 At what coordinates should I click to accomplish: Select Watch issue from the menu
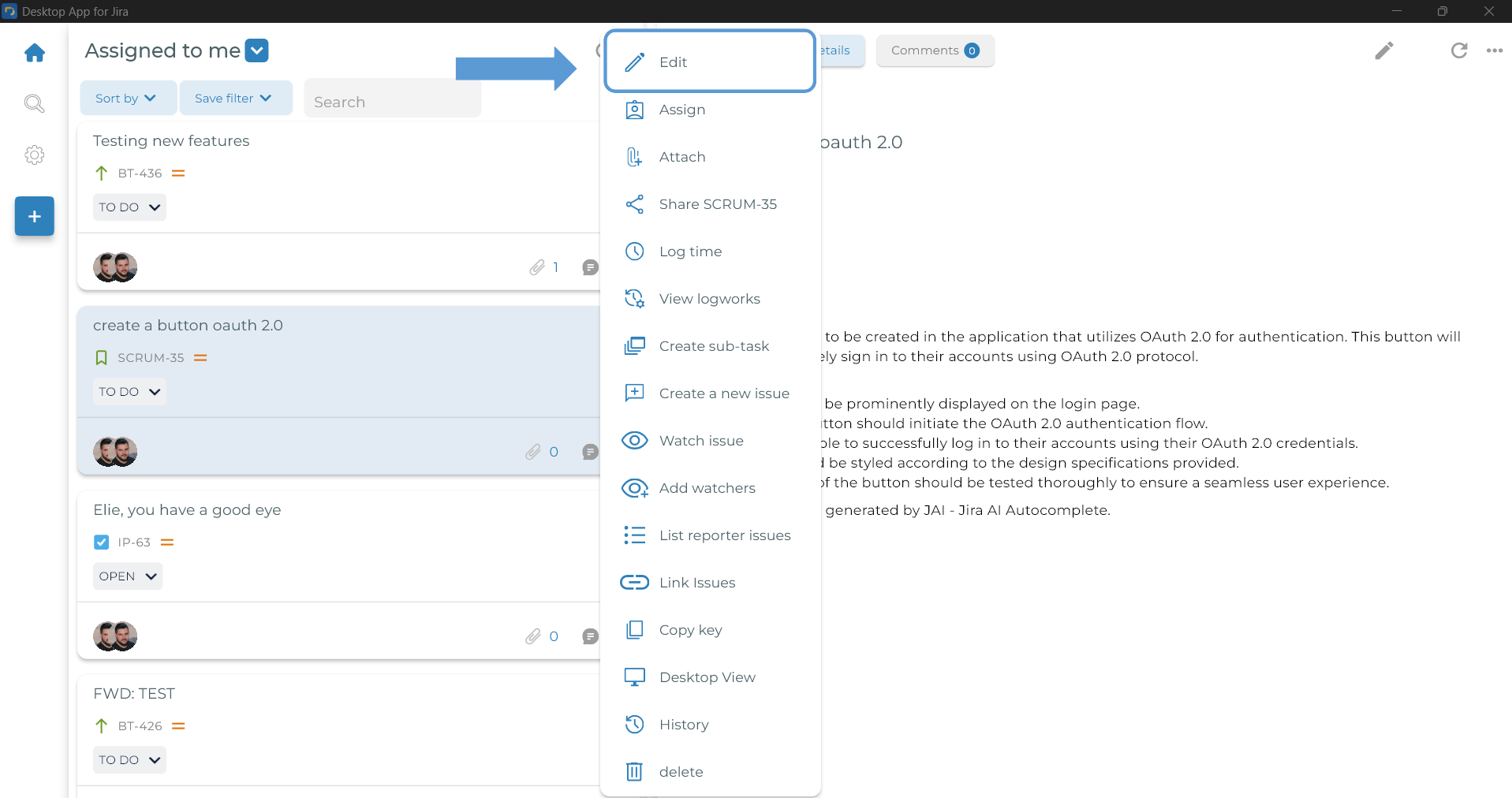701,441
